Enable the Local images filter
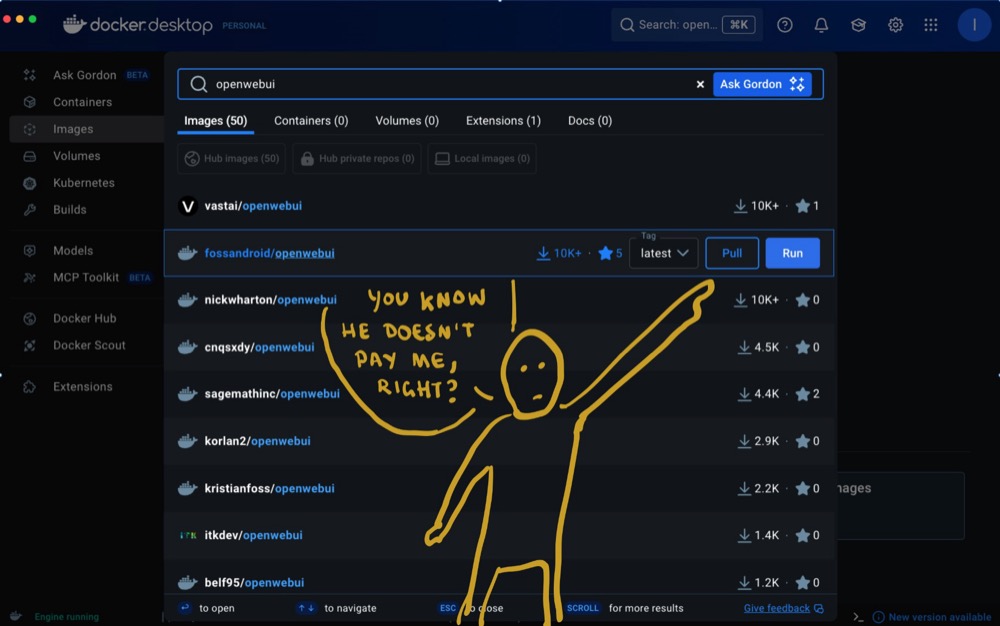1000x626 pixels. click(481, 158)
